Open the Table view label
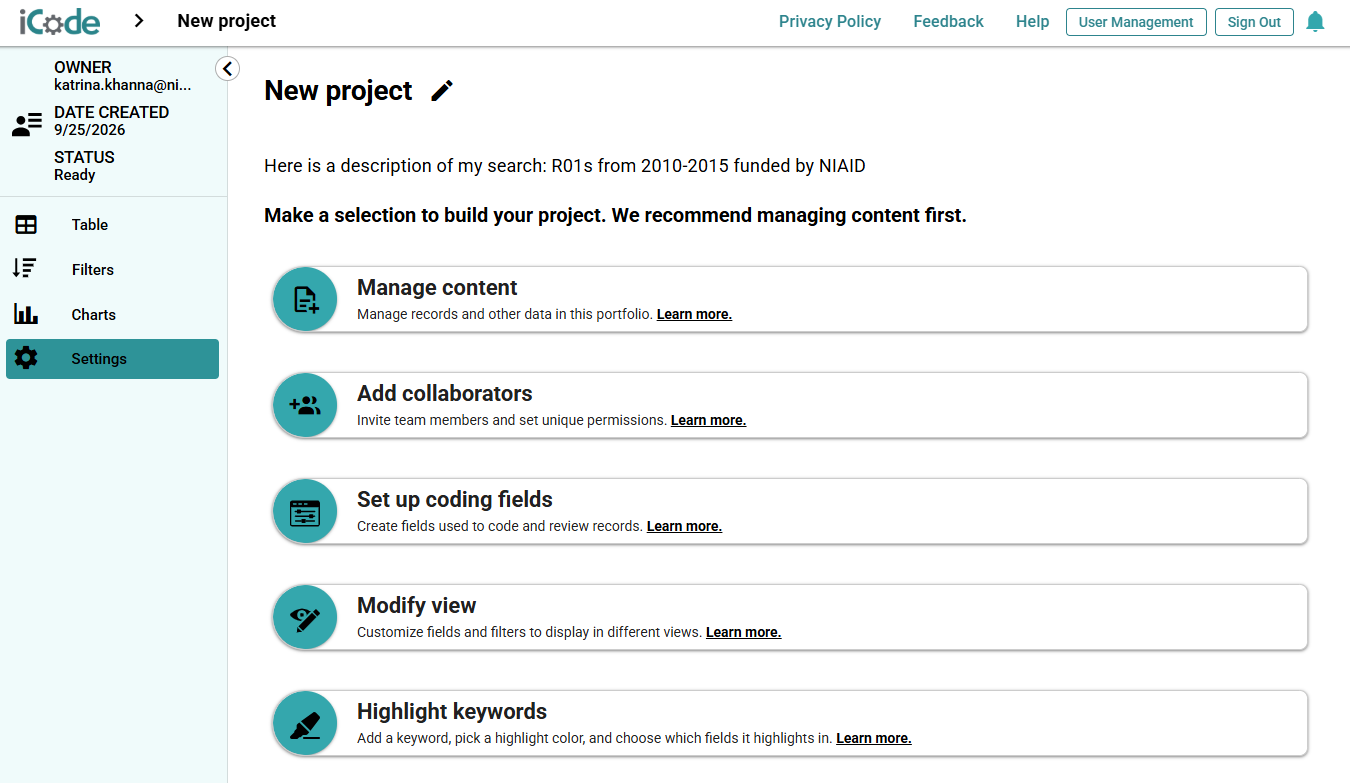The image size is (1350, 783). [x=90, y=225]
